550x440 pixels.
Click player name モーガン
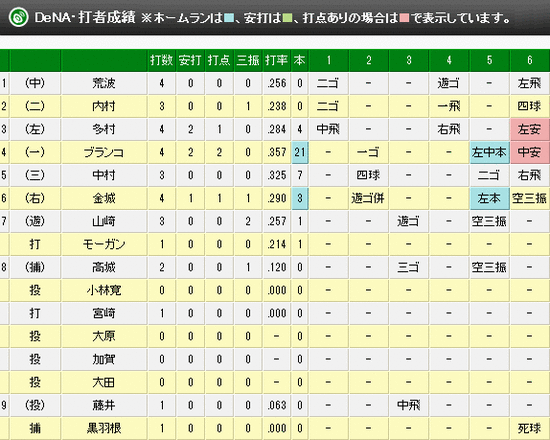tap(104, 244)
